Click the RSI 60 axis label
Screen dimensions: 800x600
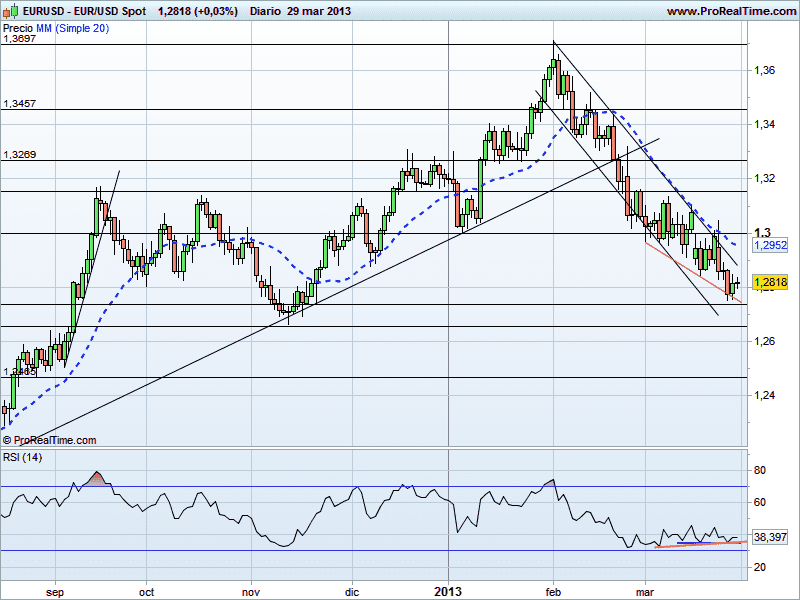click(760, 503)
